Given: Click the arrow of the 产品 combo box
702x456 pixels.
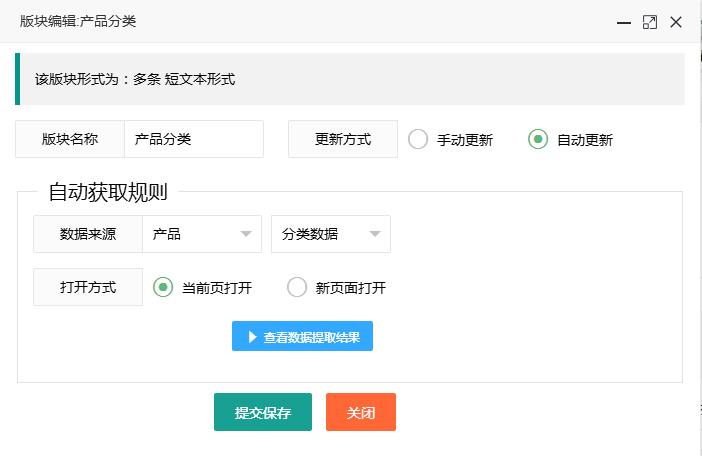Looking at the screenshot, I should tap(245, 235).
